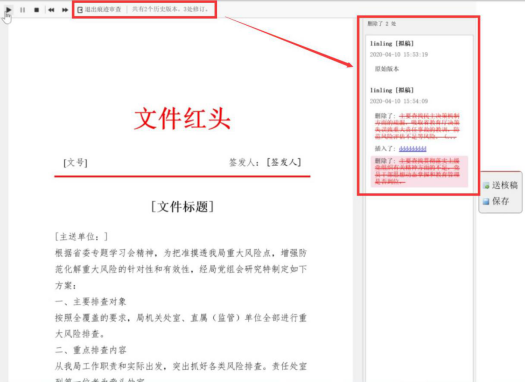Pause the revision playback

coord(22,10)
